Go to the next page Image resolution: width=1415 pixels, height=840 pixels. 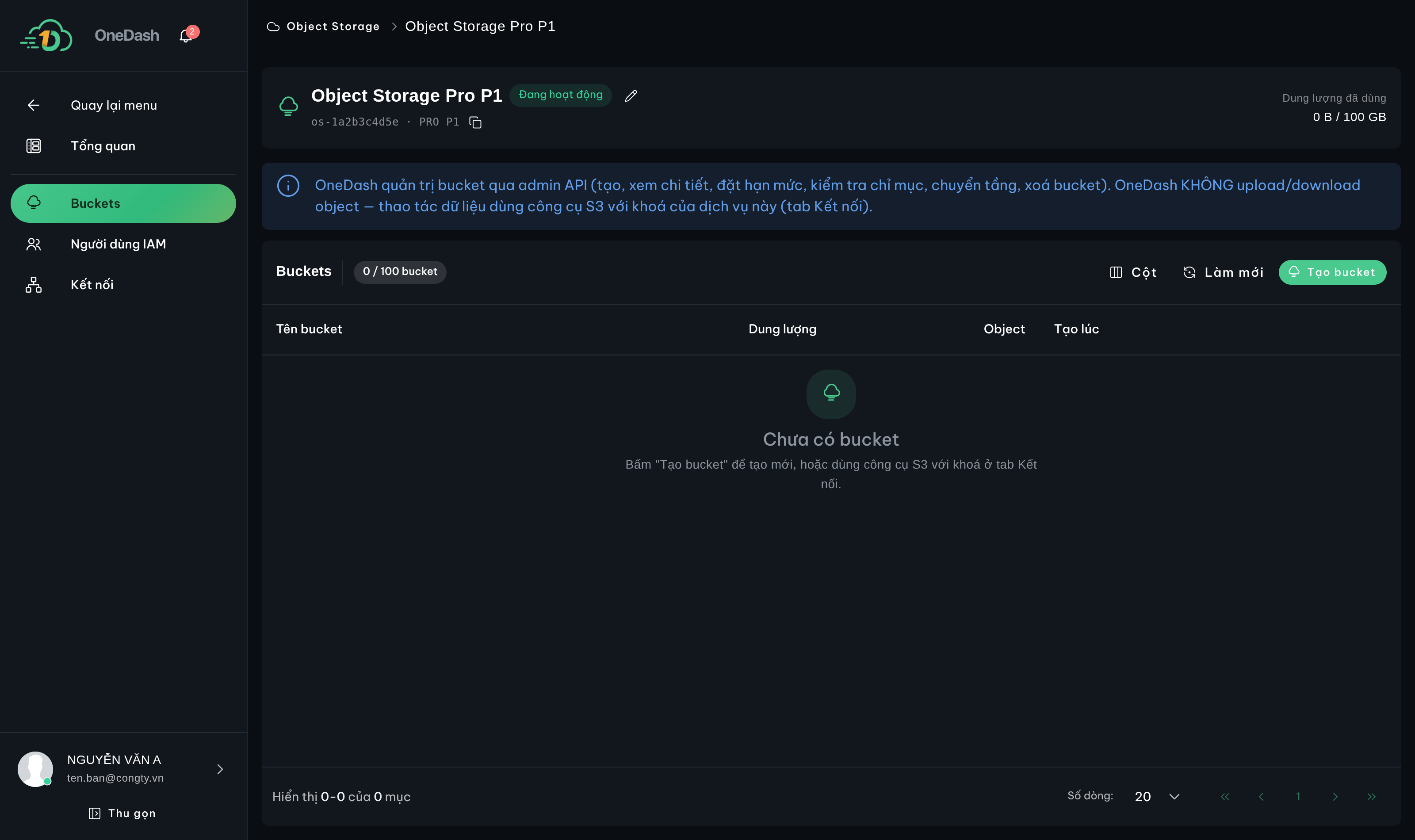pos(1335,796)
